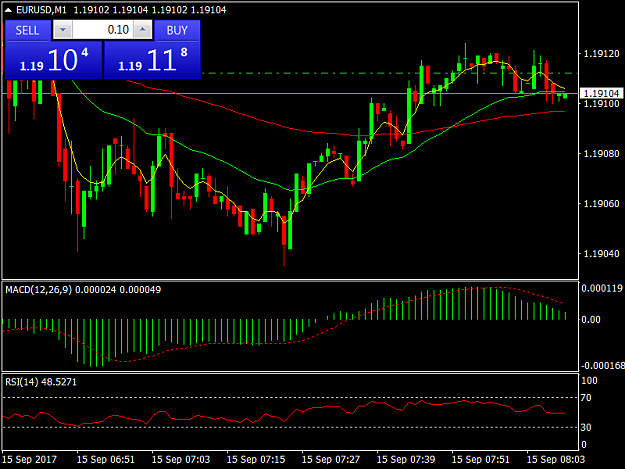Click the EURUSD,M1 chart title text
625x469 pixels.
pos(41,10)
